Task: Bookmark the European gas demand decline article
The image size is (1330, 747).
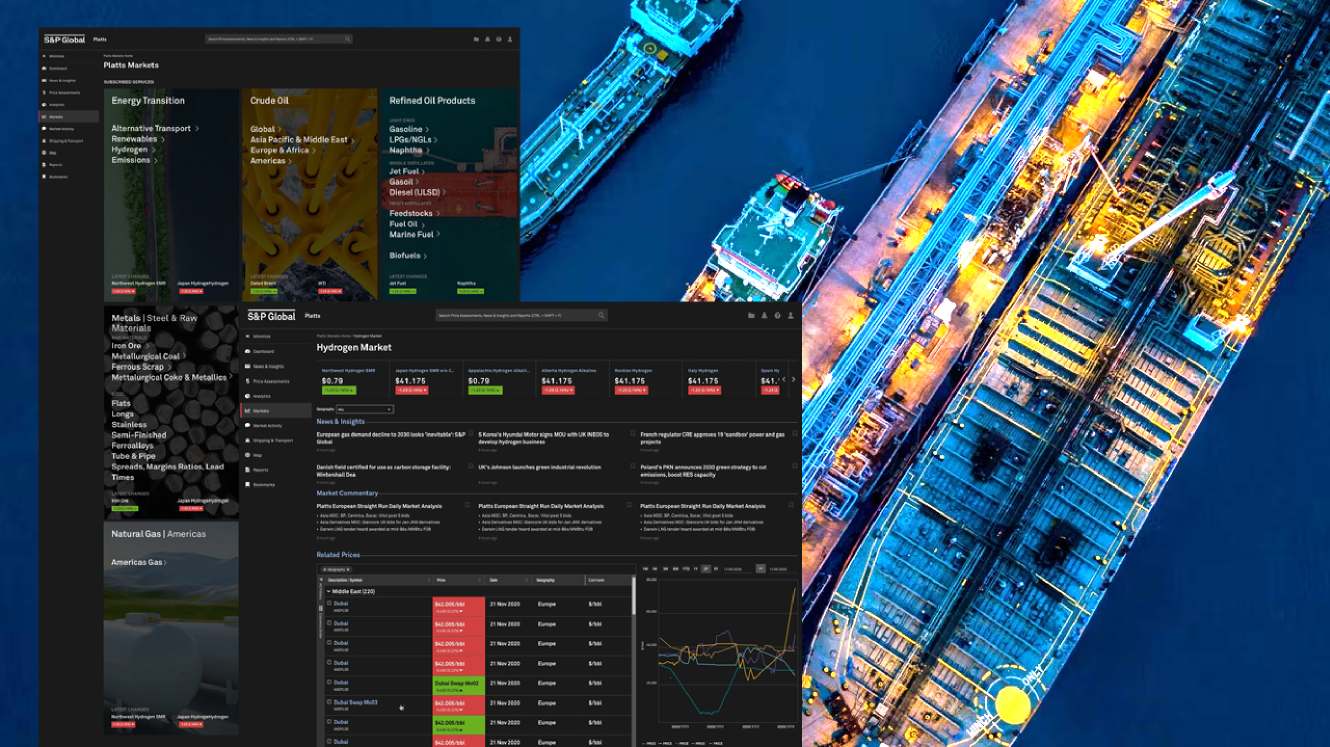Action: 471,434
